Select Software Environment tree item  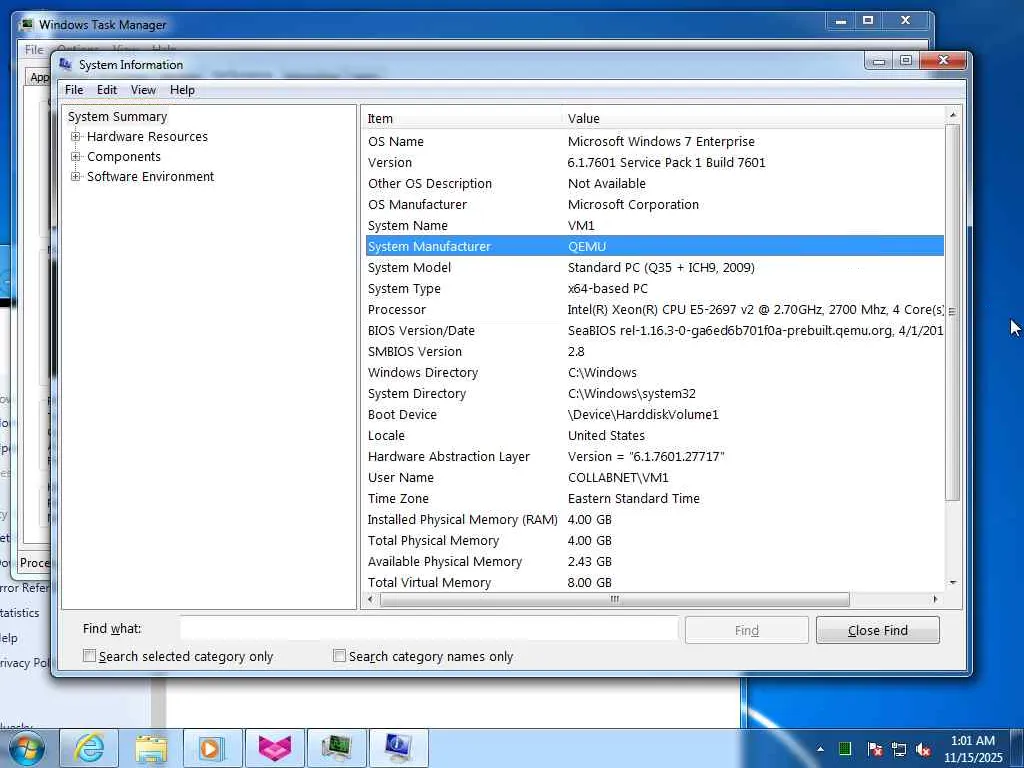tap(150, 176)
